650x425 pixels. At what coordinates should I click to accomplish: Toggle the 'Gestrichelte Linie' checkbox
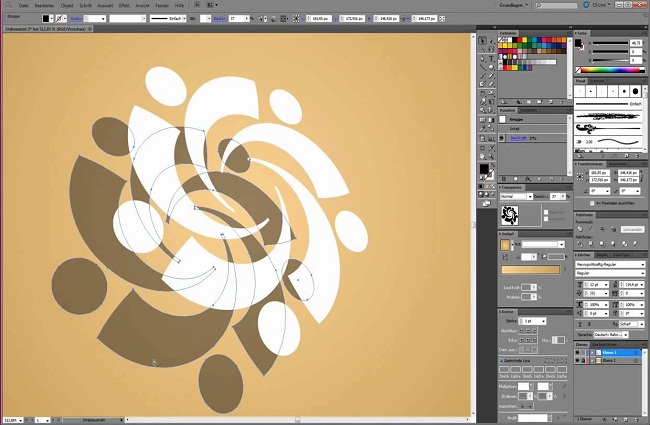coord(501,361)
